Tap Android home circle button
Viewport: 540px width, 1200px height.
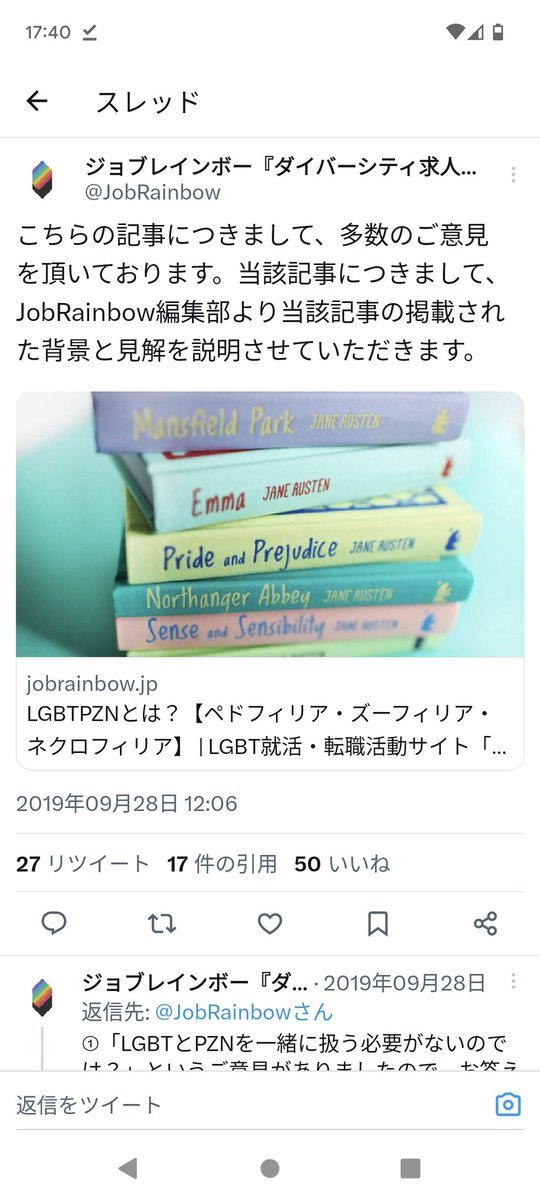[x=270, y=1168]
